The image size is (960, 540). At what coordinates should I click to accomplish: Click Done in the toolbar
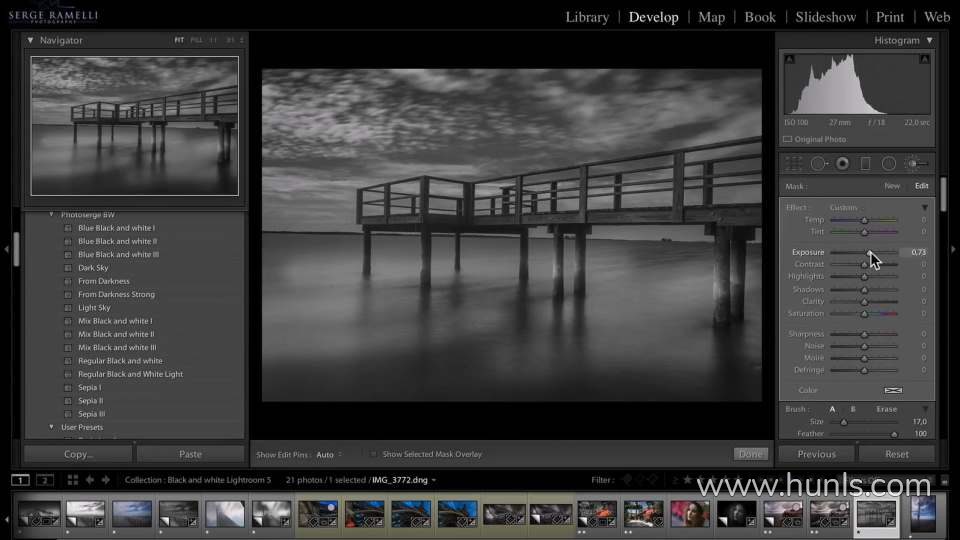tap(751, 454)
